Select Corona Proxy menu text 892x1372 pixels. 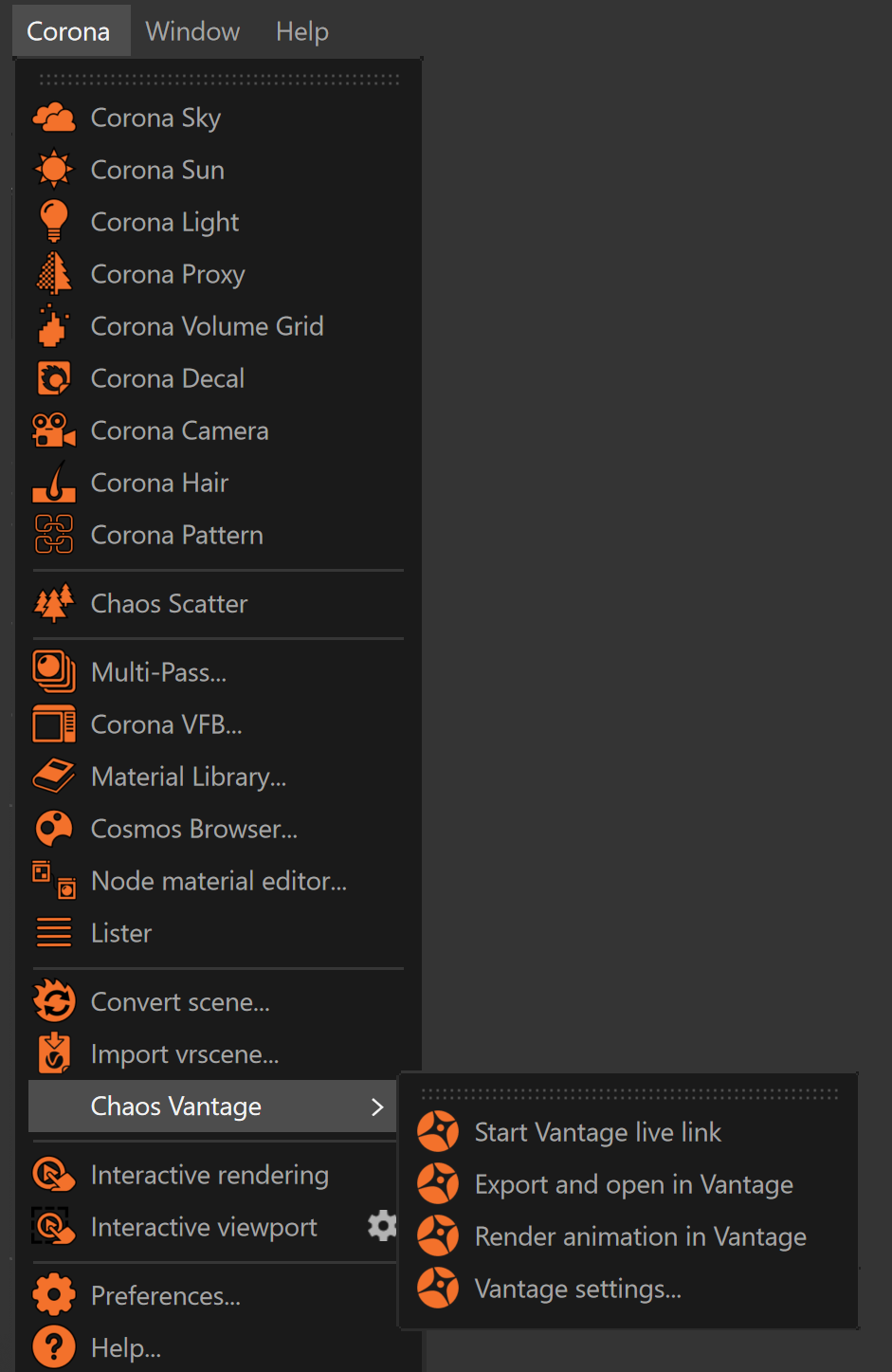click(x=168, y=275)
